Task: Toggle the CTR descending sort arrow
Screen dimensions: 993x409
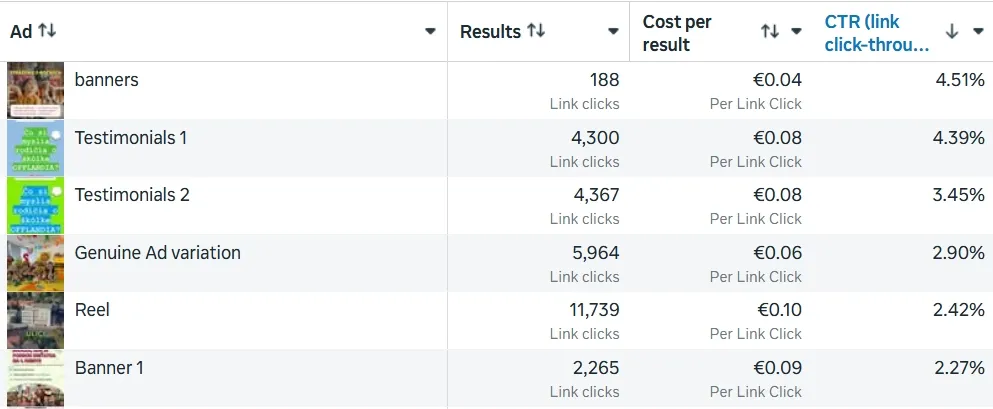Action: point(951,32)
